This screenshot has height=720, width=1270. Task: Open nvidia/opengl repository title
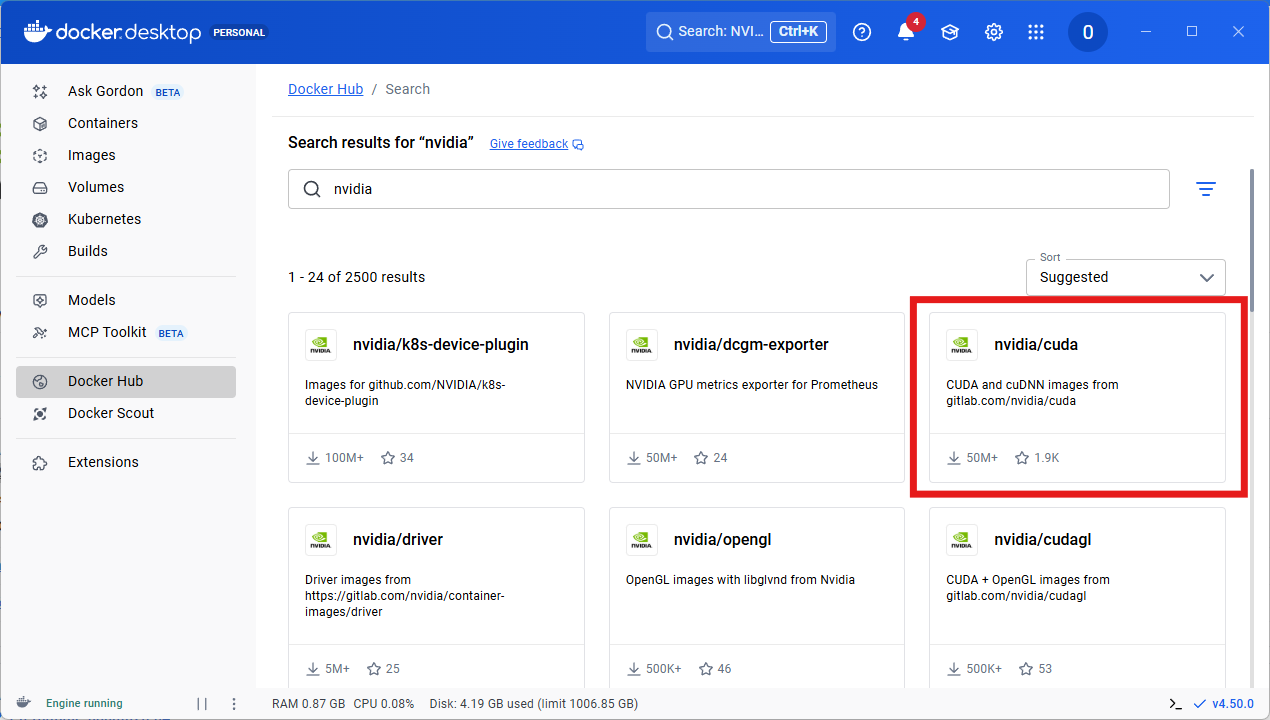[723, 539]
